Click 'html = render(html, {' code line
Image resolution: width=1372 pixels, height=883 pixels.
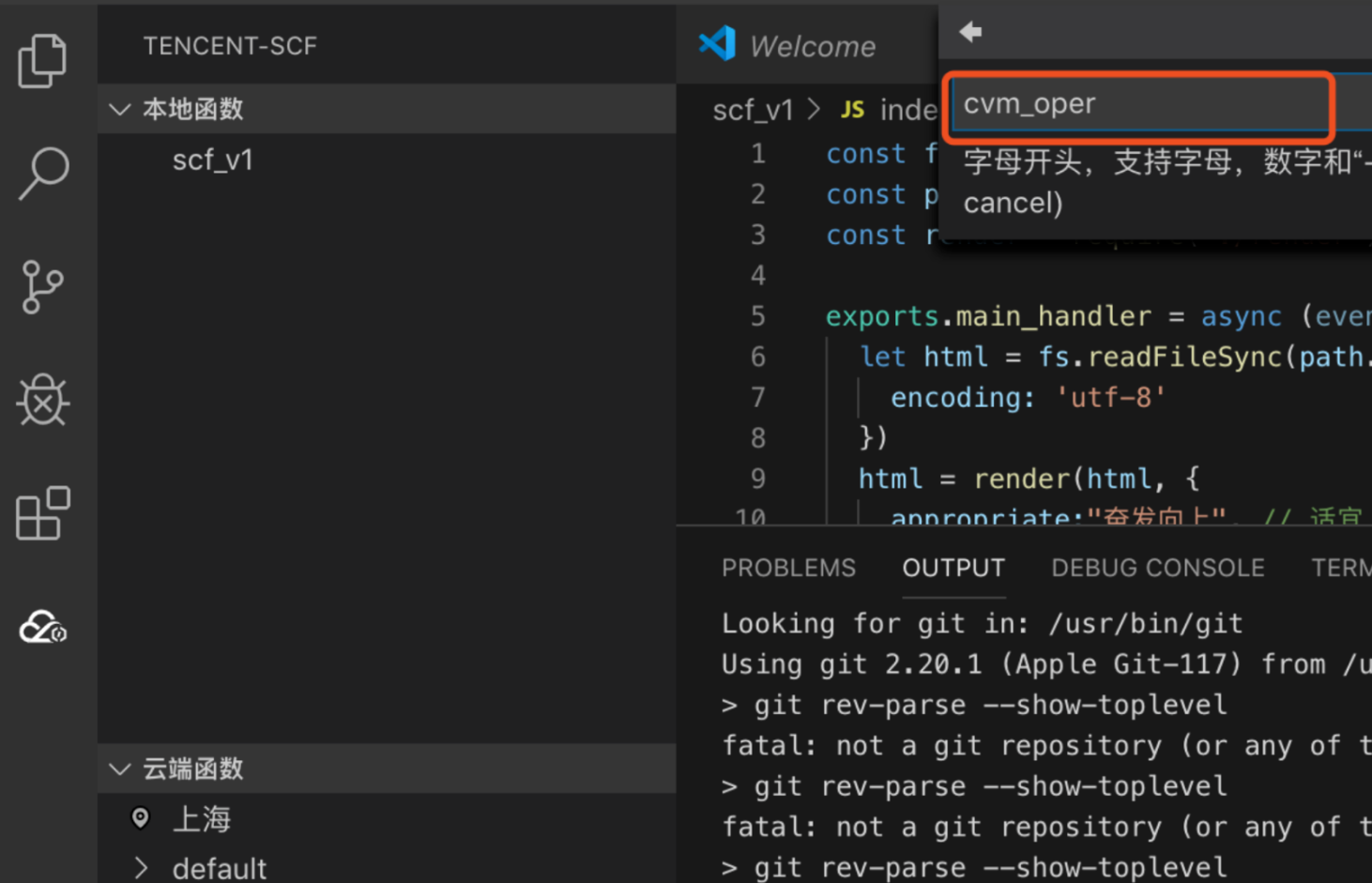point(1029,480)
